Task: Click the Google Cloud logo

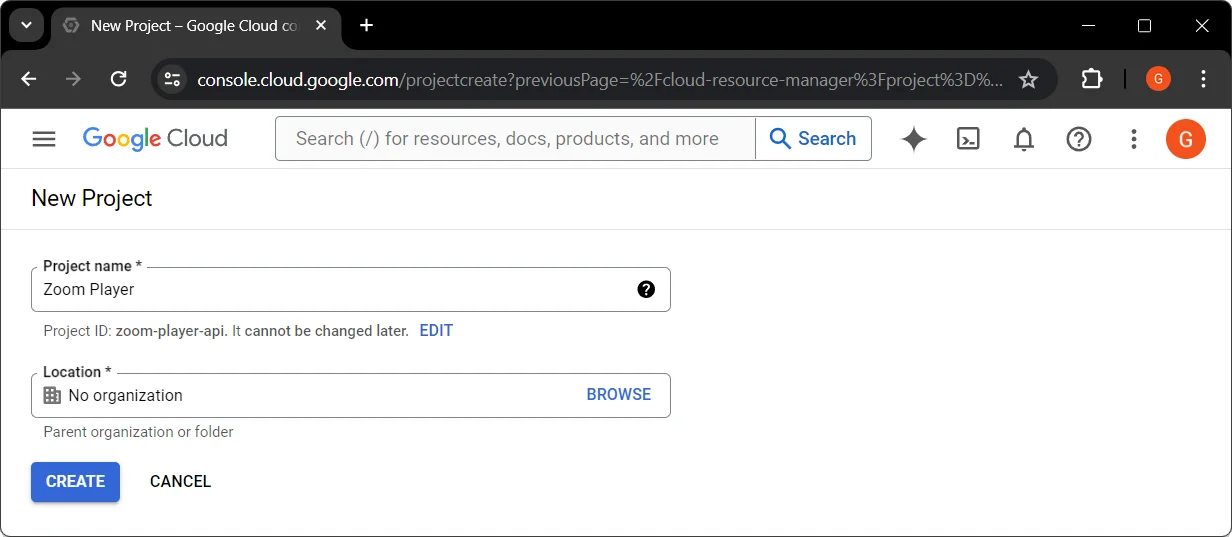Action: pos(155,139)
